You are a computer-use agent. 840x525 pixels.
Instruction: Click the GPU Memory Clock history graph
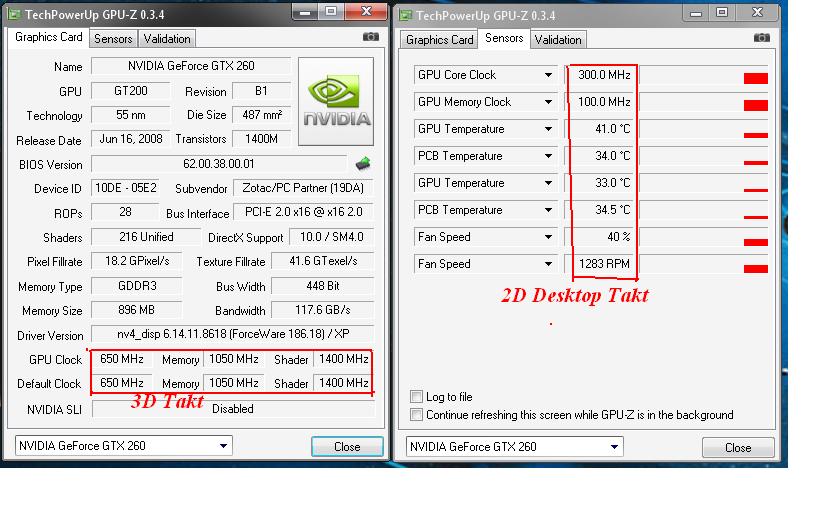(704, 102)
